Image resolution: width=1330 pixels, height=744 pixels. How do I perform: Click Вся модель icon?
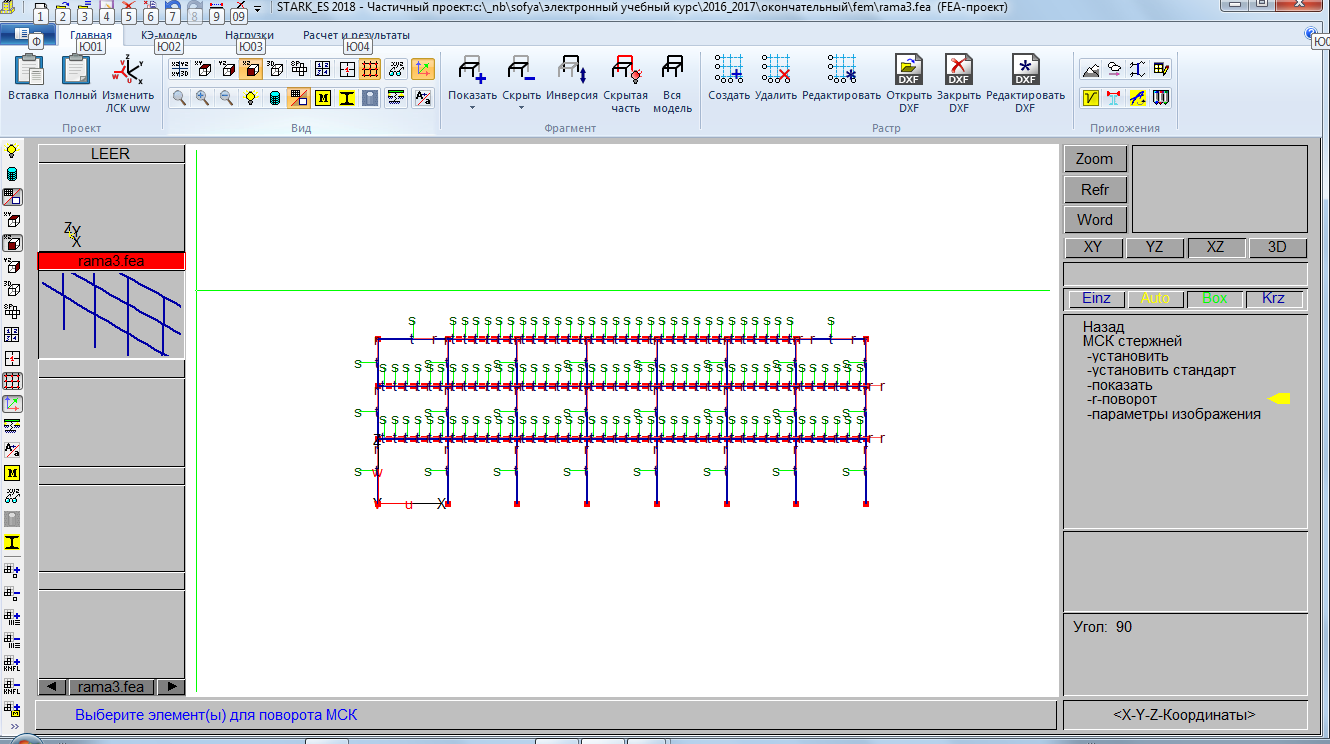tap(673, 70)
